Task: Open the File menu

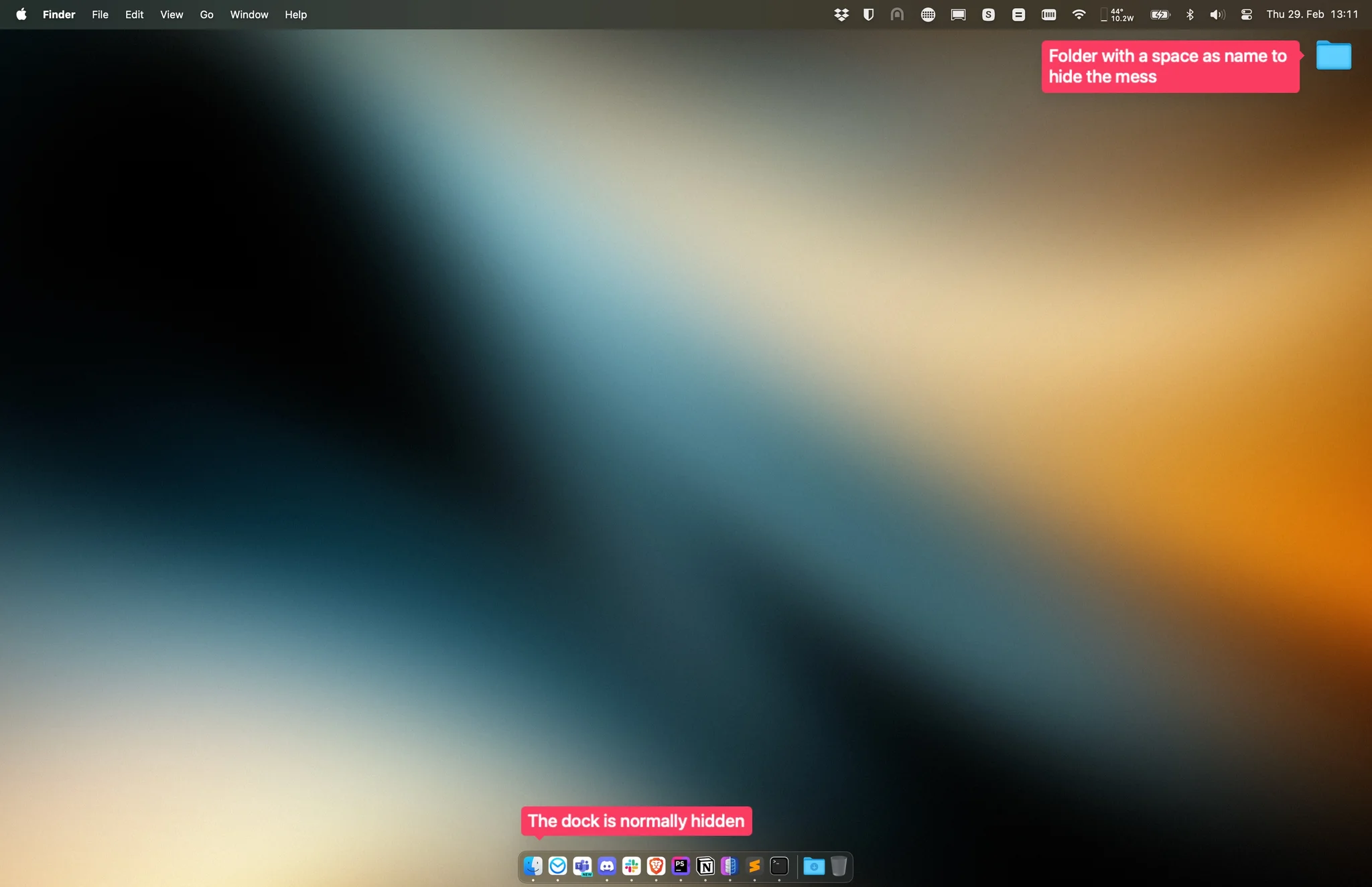Action: (x=100, y=15)
